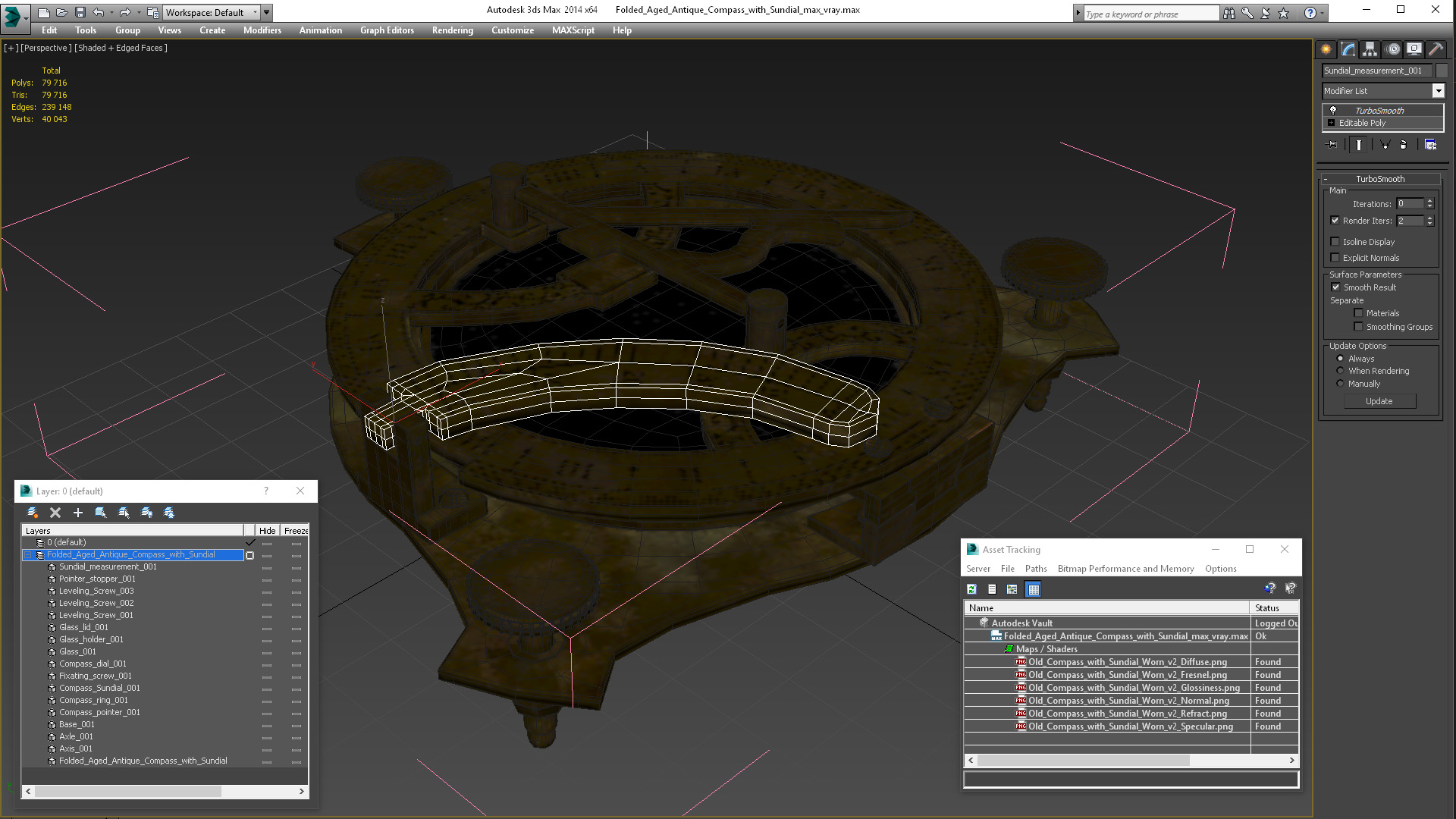Toggle Smooth Result checkbox
Viewport: 1456px width, 819px height.
click(x=1335, y=287)
